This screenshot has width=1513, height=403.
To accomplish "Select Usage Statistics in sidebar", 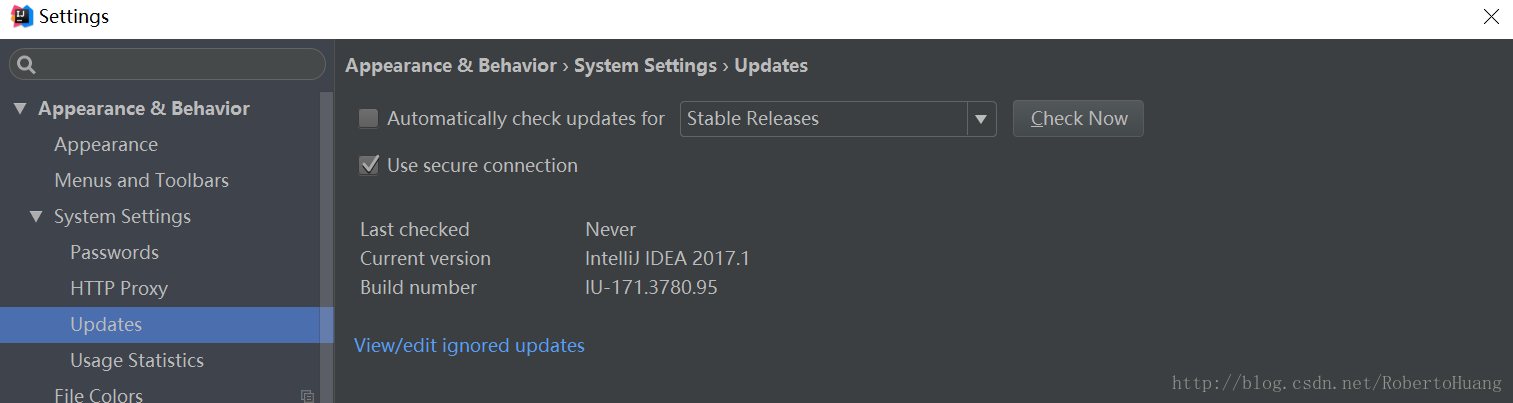I will click(x=136, y=361).
